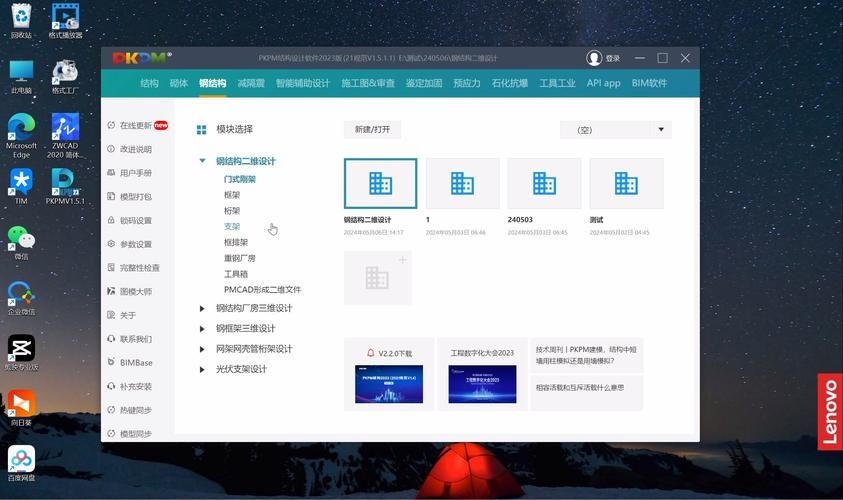Click the 在线更新 online update icon

coord(111,126)
